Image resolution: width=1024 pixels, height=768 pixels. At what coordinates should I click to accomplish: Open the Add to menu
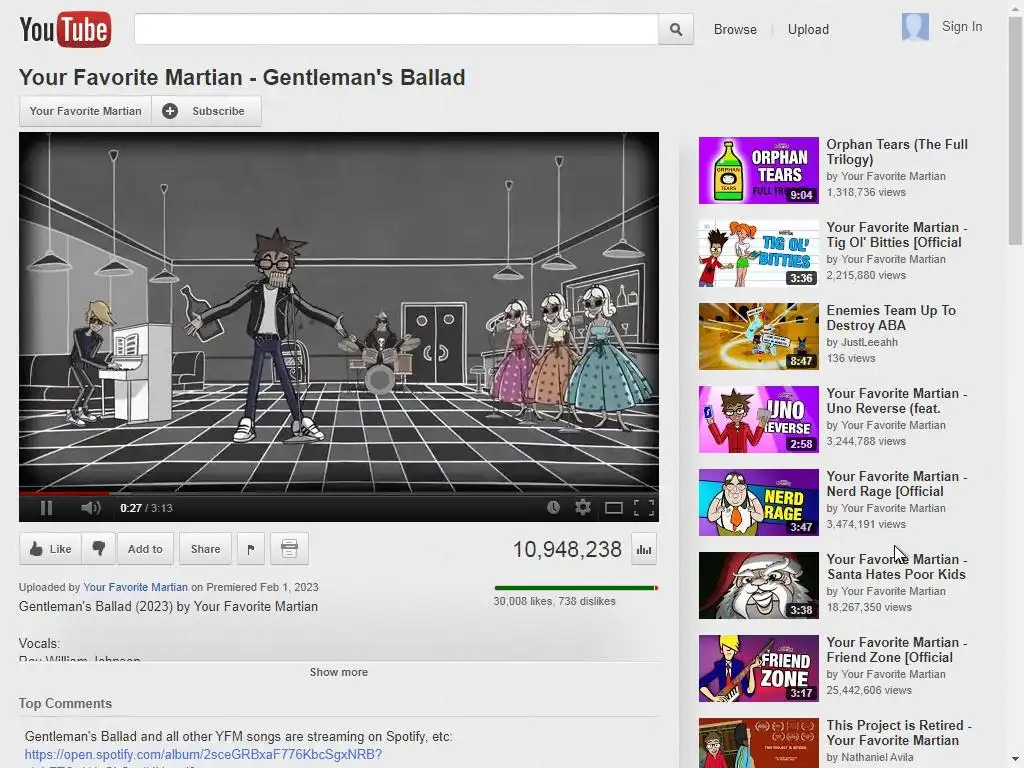(x=145, y=549)
